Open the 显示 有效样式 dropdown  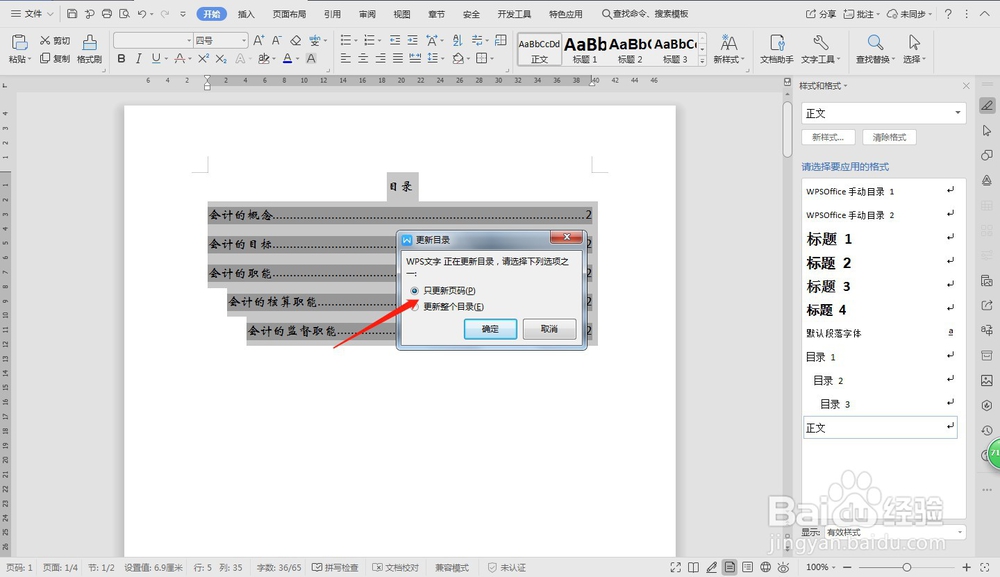click(x=960, y=532)
